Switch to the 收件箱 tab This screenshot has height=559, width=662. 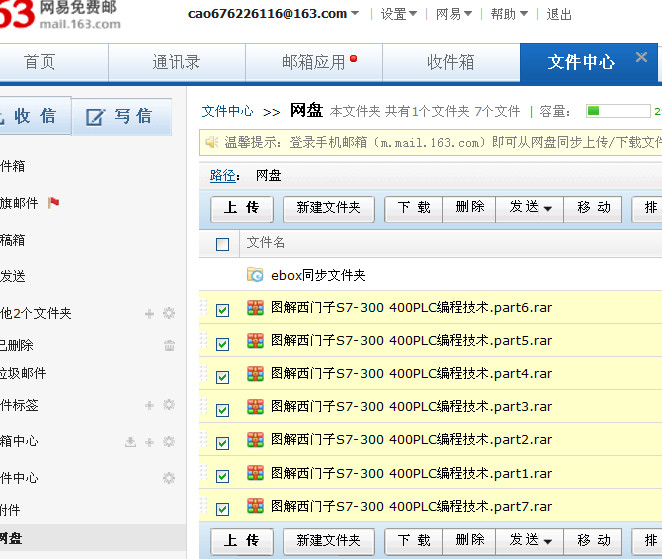tap(450, 62)
